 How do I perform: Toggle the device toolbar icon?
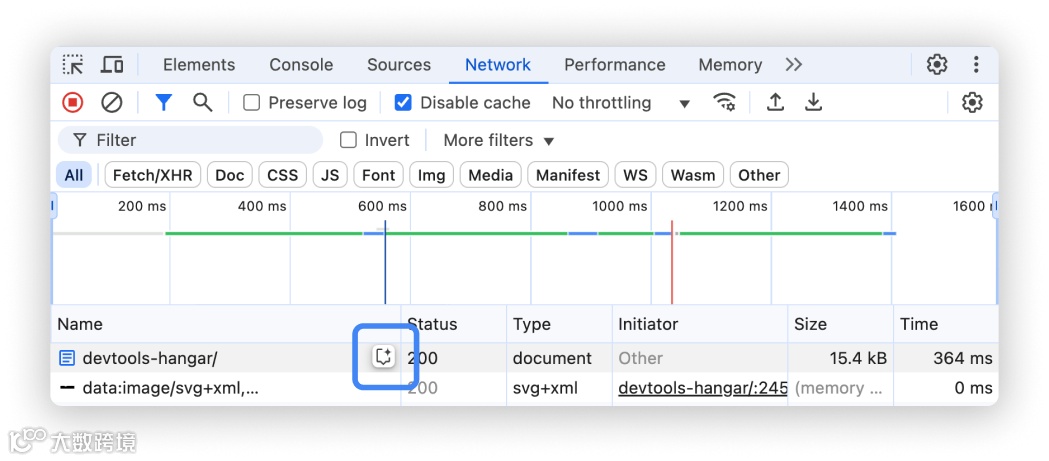(112, 65)
